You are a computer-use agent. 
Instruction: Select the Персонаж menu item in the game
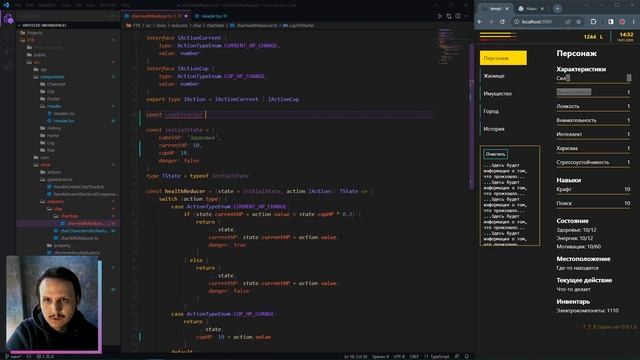[x=503, y=58]
